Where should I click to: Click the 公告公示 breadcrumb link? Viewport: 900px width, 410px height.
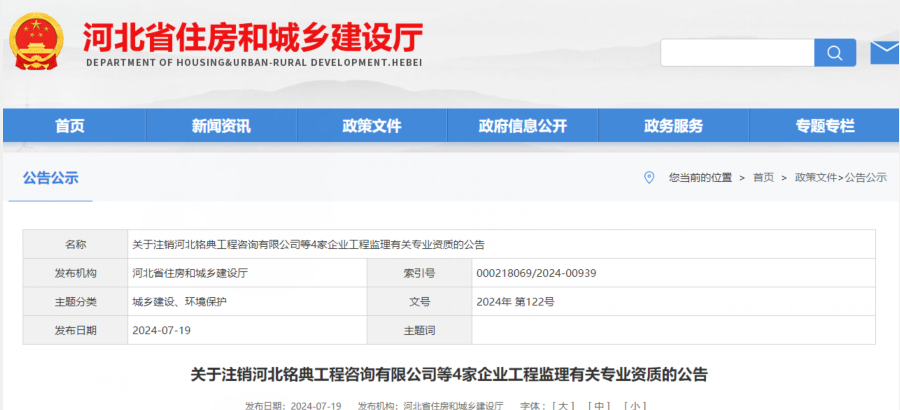pyautogui.click(x=866, y=178)
